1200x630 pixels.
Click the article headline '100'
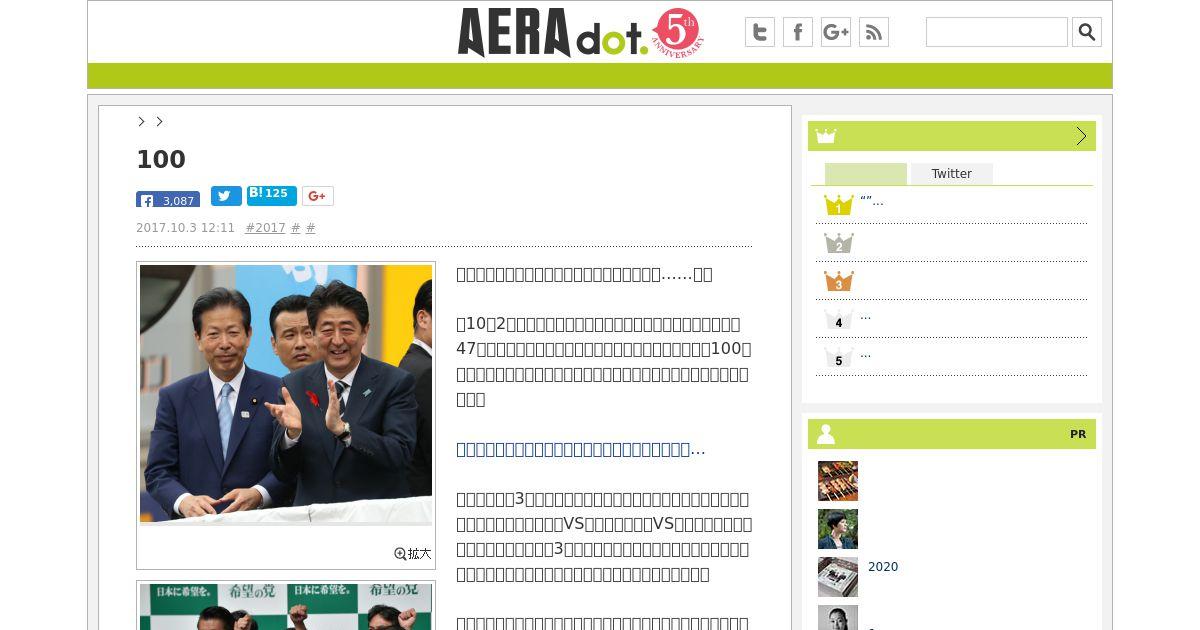(x=161, y=159)
